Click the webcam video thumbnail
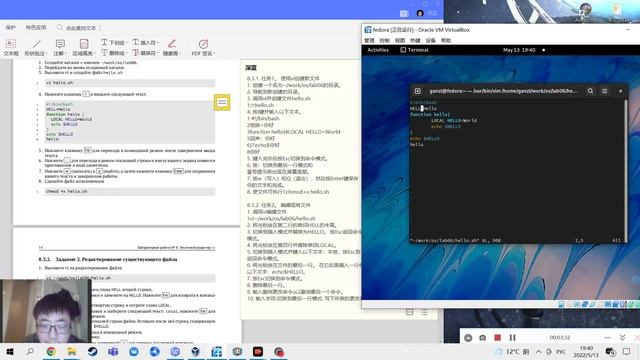The image size is (640, 360). pos(46,311)
